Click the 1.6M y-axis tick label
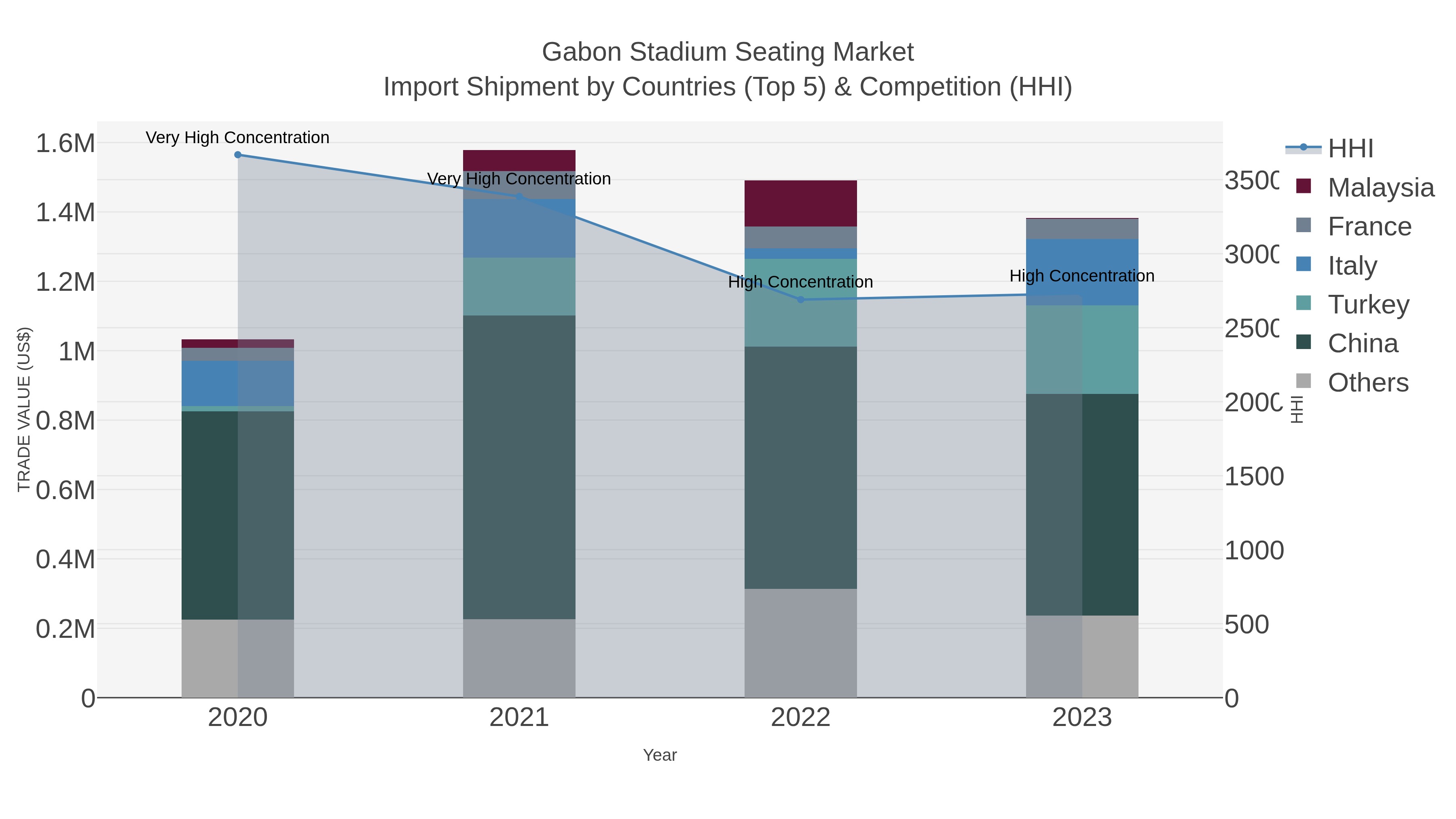The height and width of the screenshot is (819, 1456). 66,143
